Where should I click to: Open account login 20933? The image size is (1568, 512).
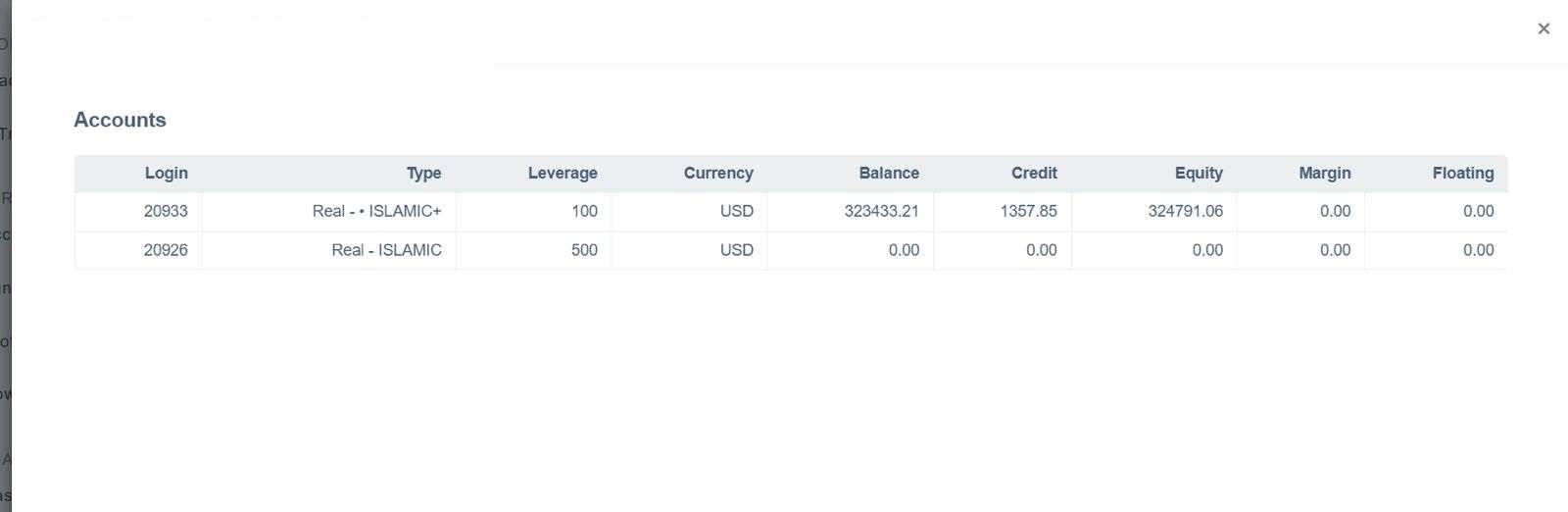[166, 212]
